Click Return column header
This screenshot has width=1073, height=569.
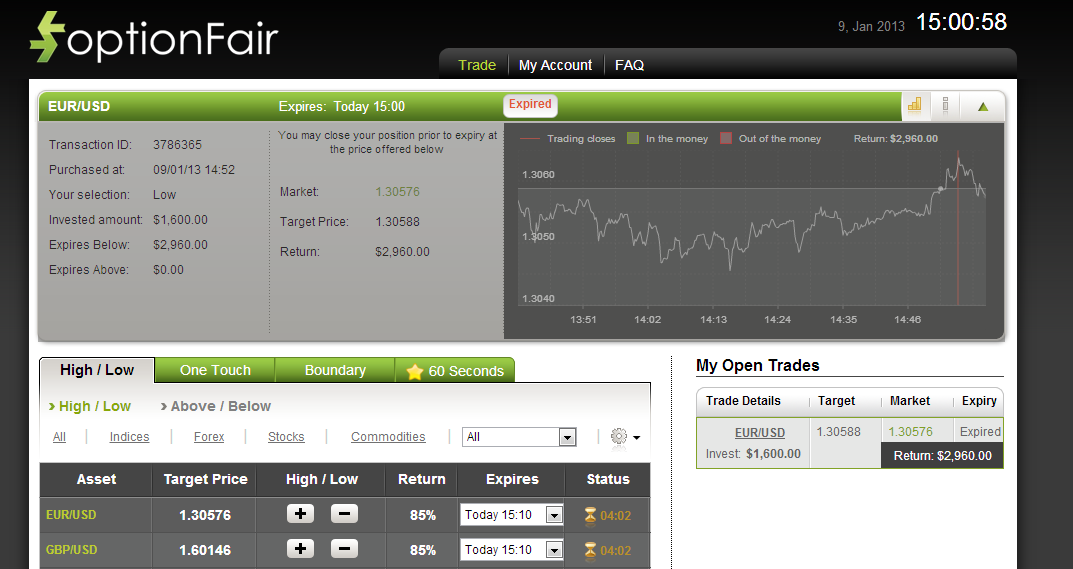coord(422,479)
